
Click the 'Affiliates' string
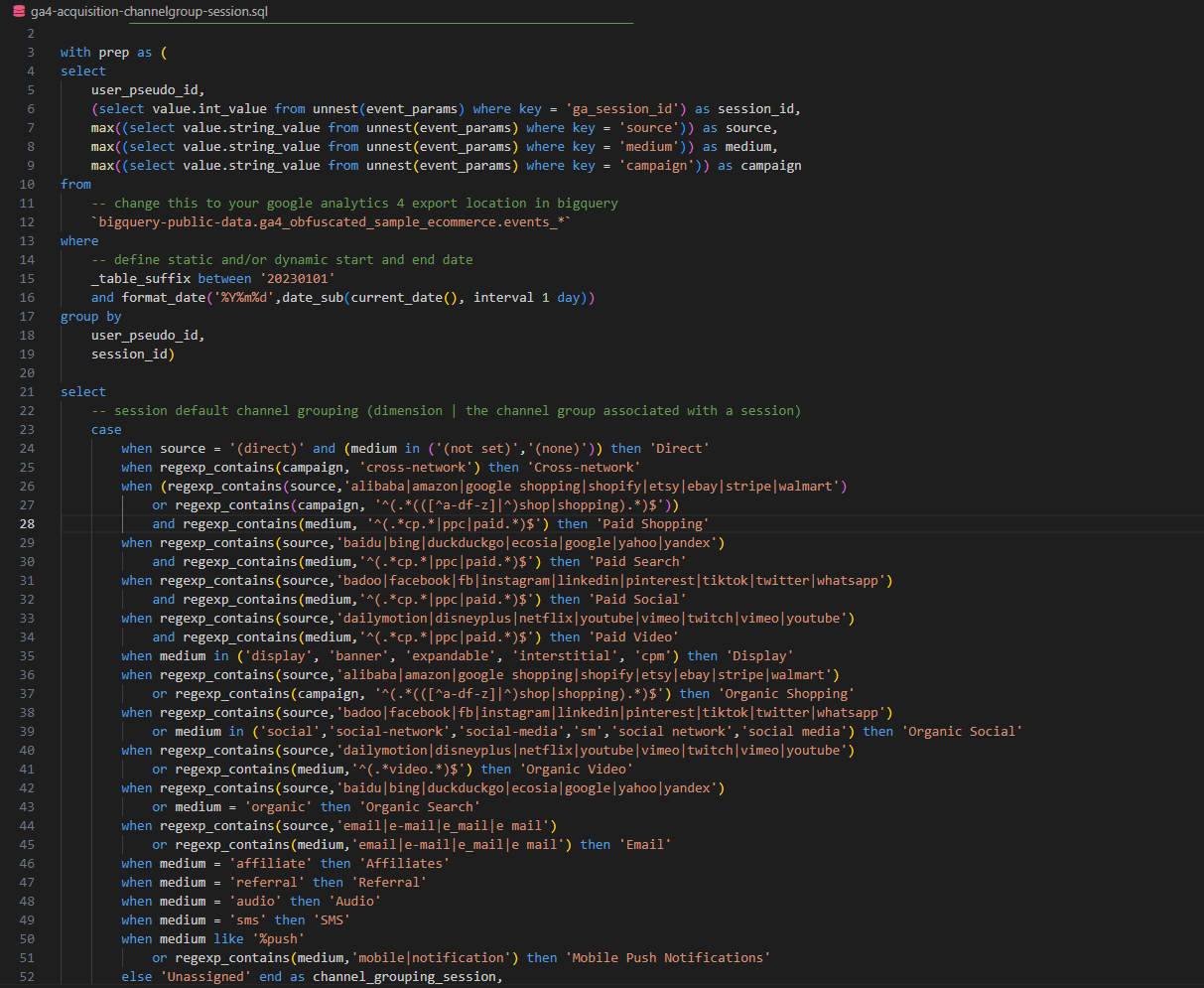(x=404, y=863)
